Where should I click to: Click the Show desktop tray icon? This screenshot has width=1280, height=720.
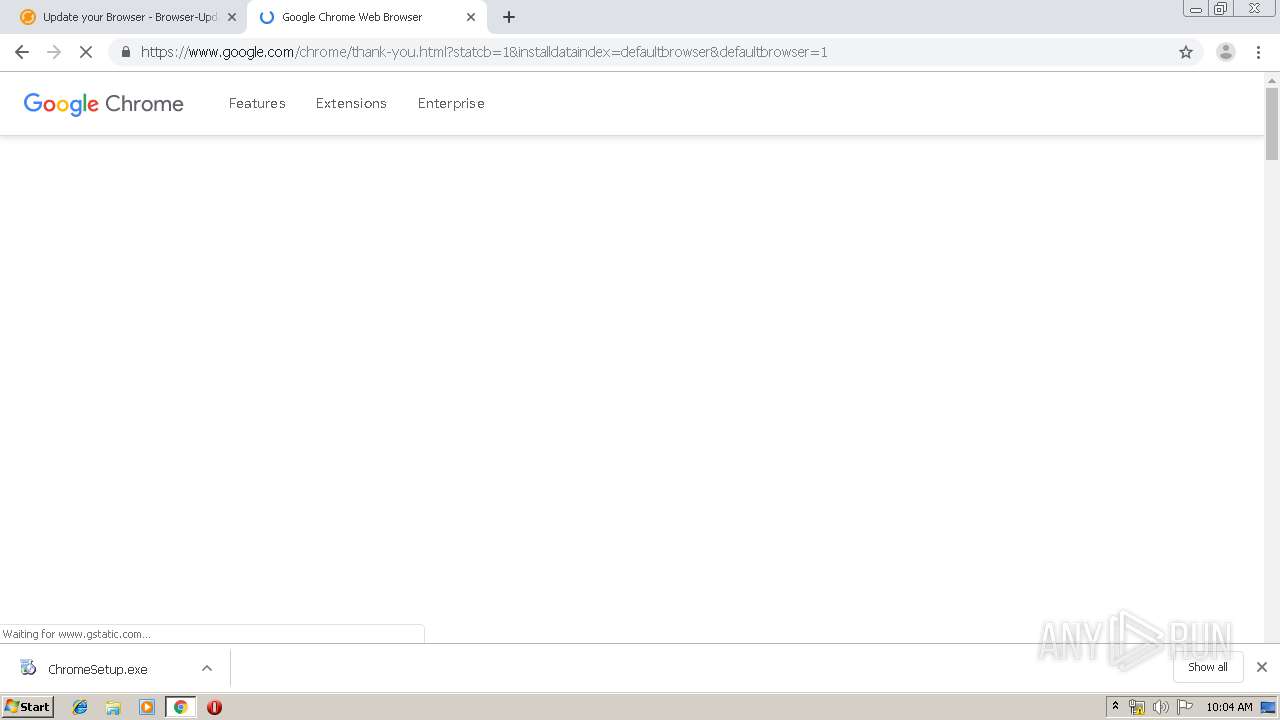pos(1268,707)
